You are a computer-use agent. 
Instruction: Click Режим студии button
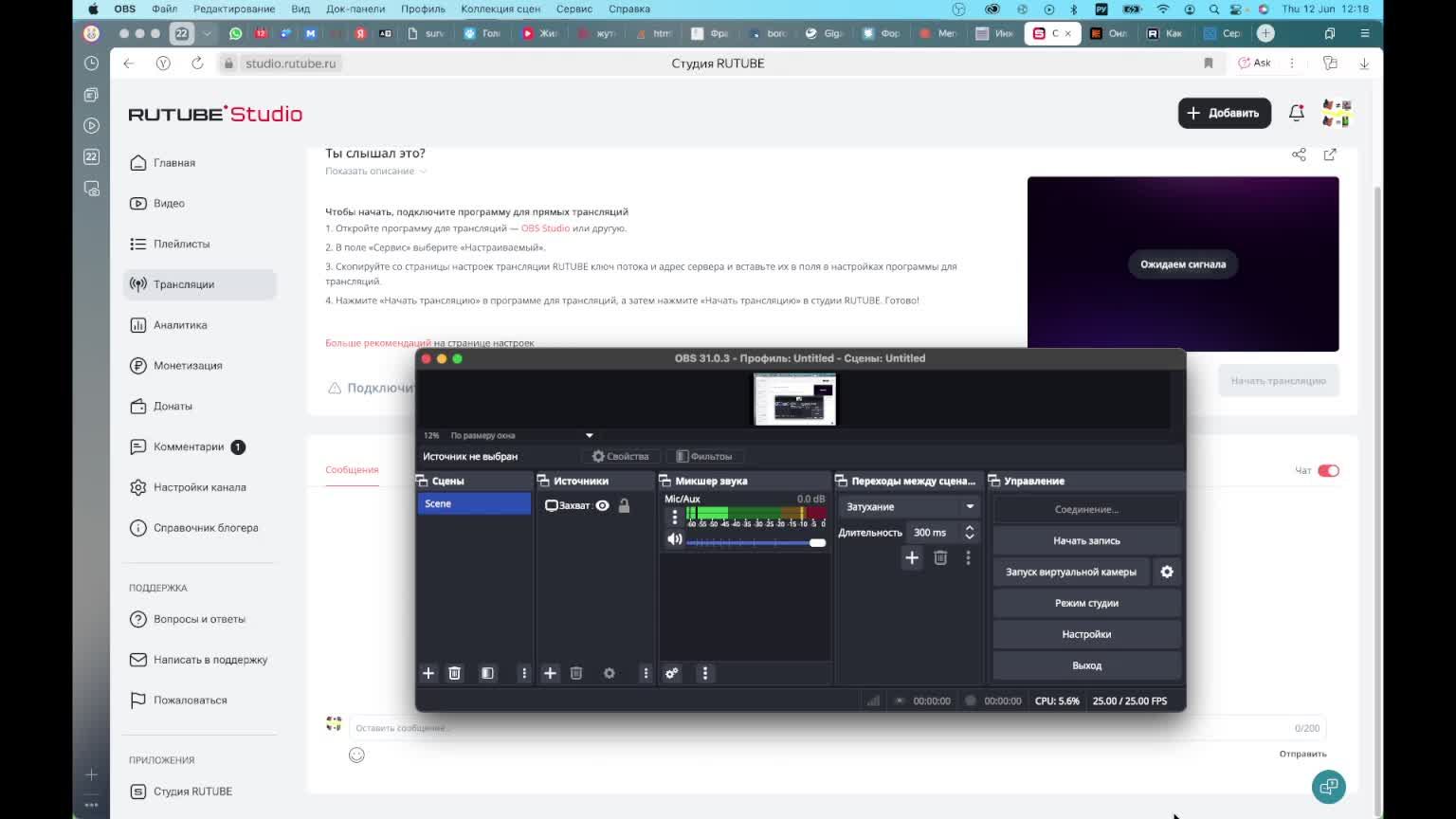[1086, 603]
